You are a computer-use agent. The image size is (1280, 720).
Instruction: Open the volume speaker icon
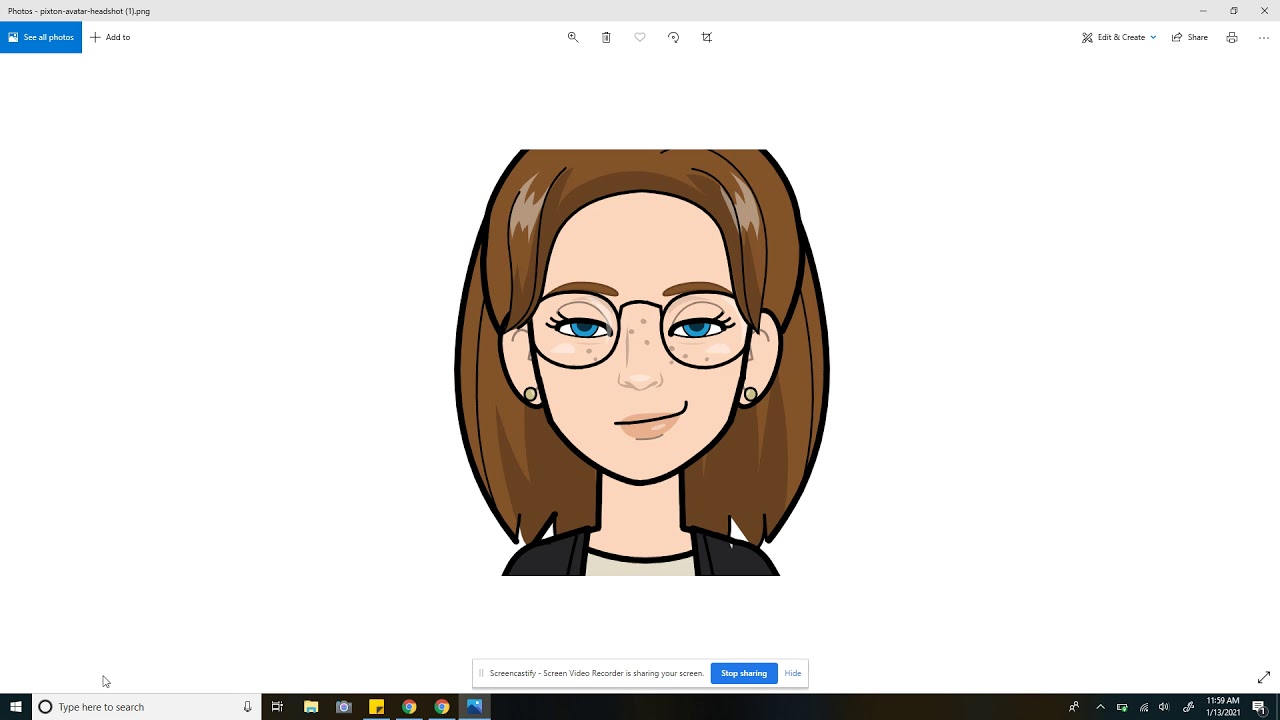pos(1164,707)
